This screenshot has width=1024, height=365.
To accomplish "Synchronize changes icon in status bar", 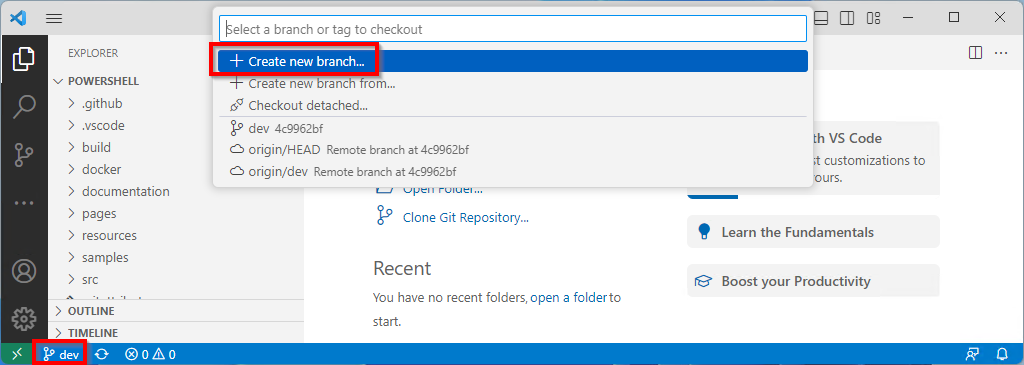I will pyautogui.click(x=102, y=355).
